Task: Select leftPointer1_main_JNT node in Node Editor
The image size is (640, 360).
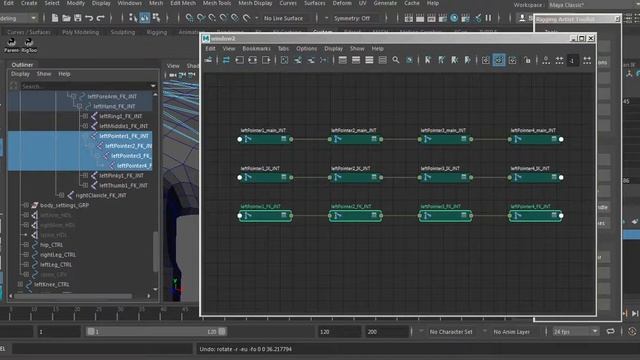Action: click(265, 139)
